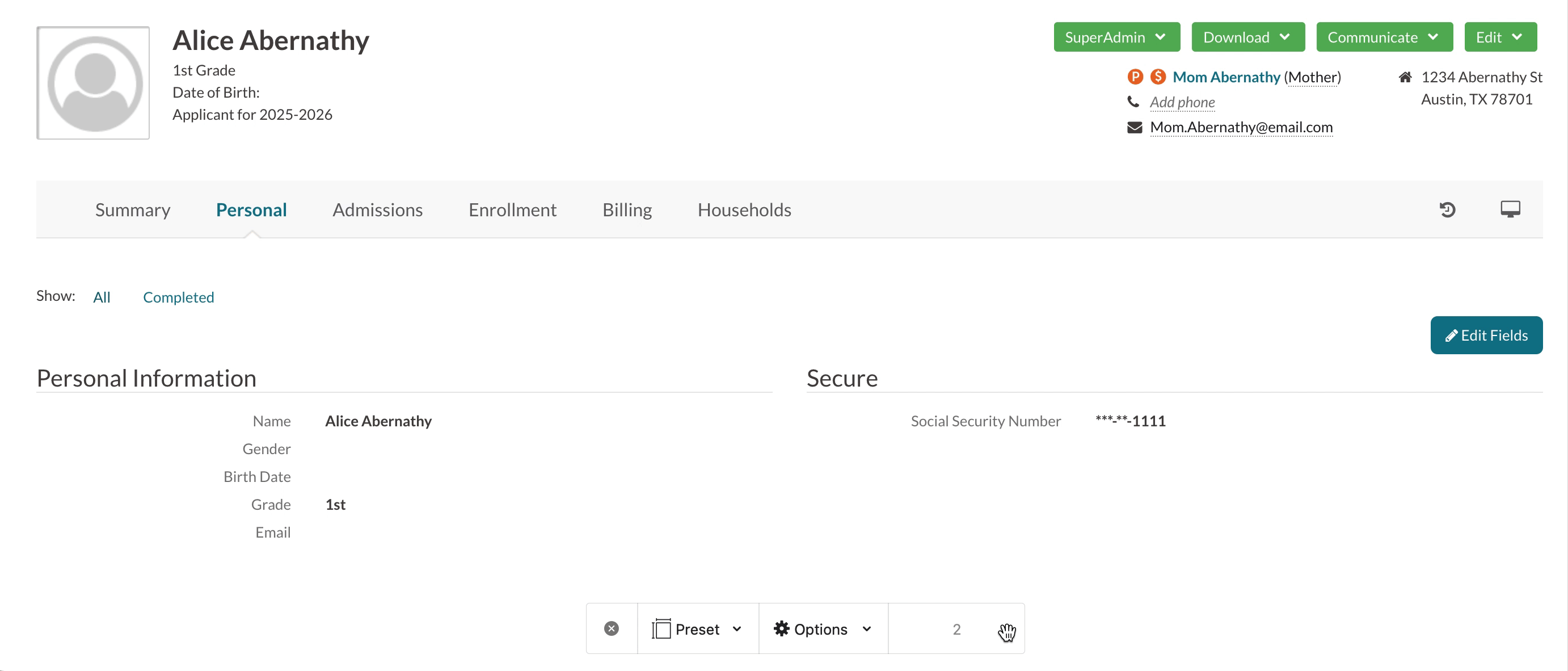The width and height of the screenshot is (1568, 671).
Task: Switch to the Summary tab
Action: (x=133, y=209)
